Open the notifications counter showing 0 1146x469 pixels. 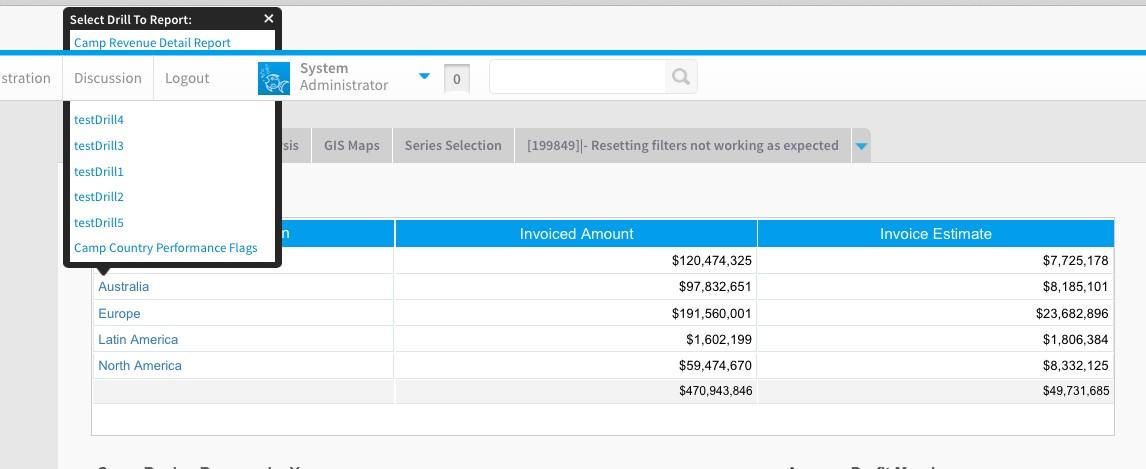click(x=457, y=80)
